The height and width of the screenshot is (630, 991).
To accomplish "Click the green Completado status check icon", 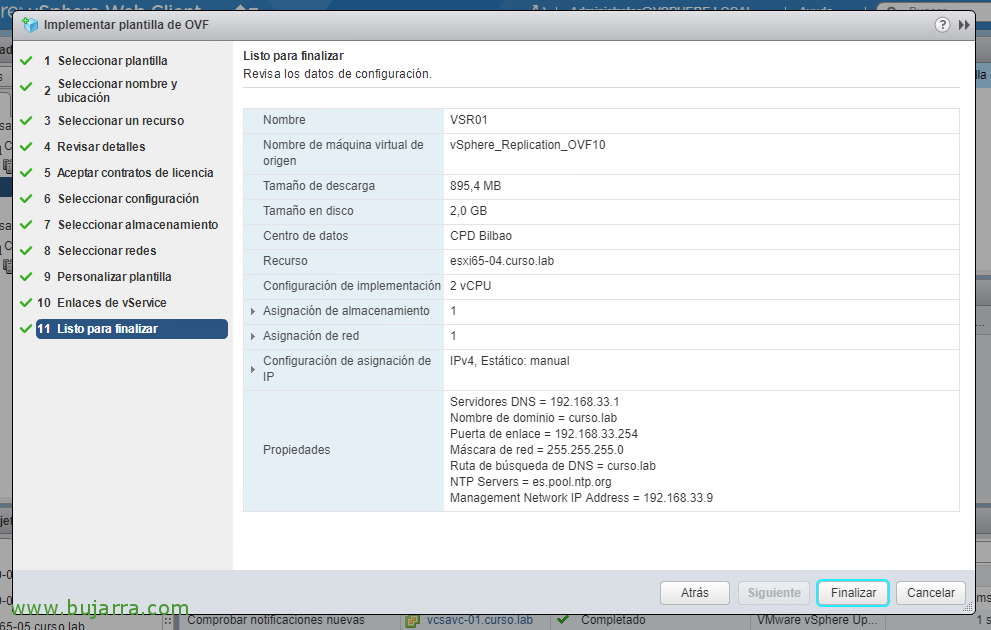I will [x=563, y=619].
